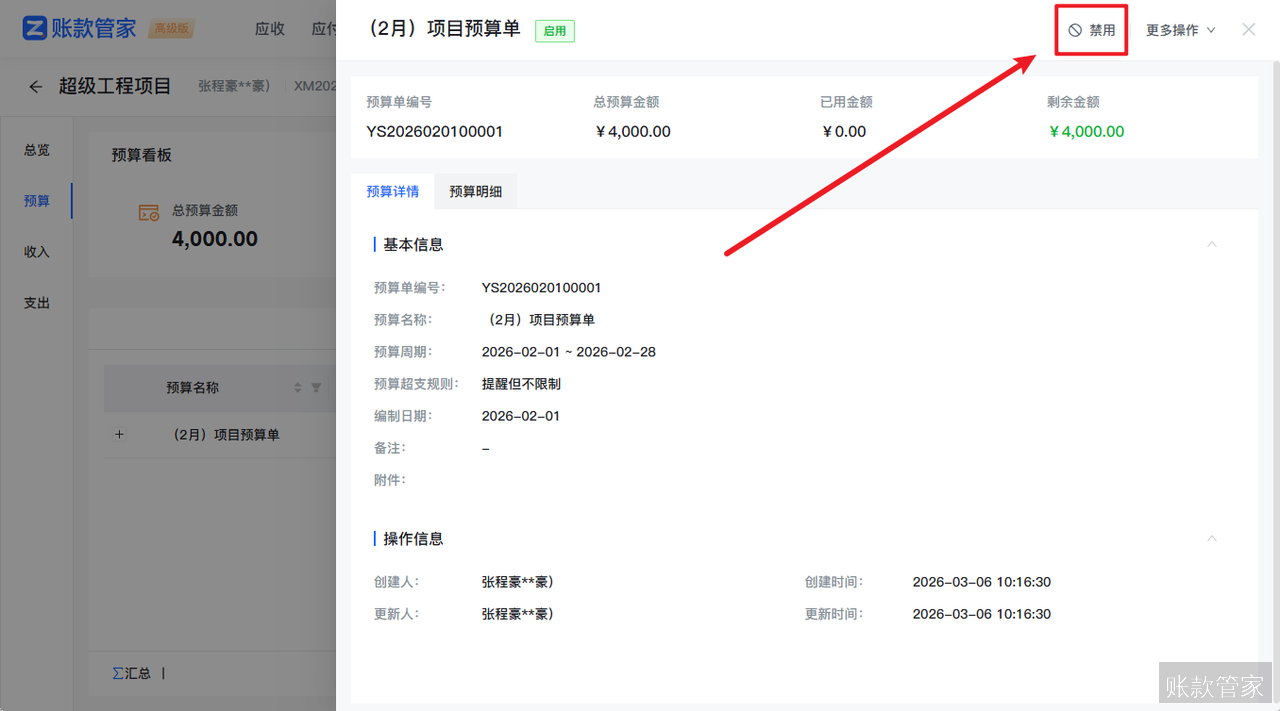Open the 应收 menu item

click(x=269, y=29)
